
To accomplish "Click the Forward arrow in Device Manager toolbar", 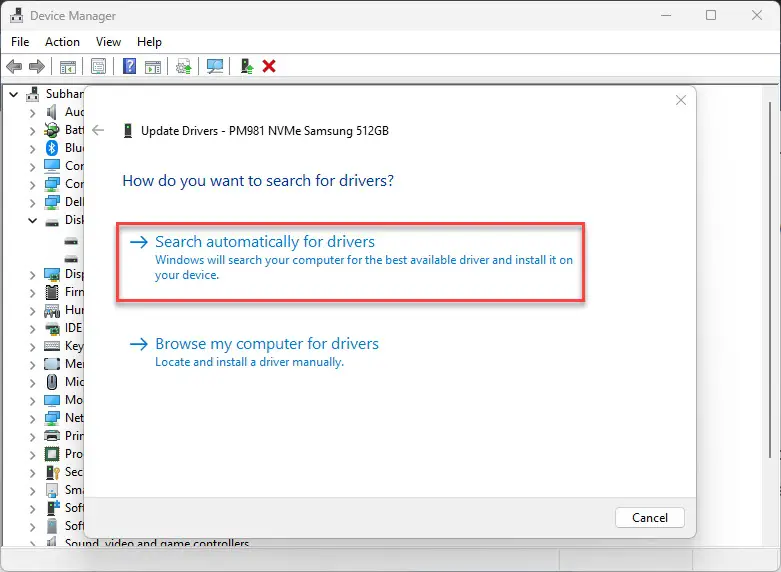I will point(37,66).
